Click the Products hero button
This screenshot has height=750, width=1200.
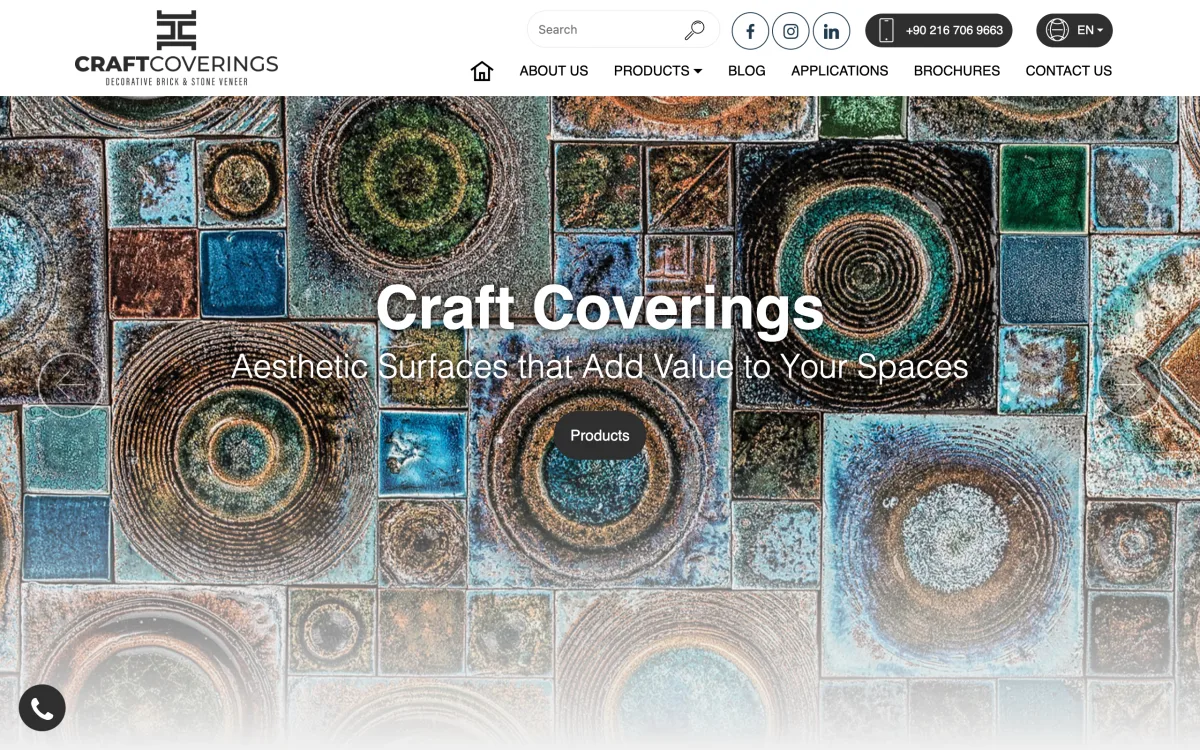600,436
